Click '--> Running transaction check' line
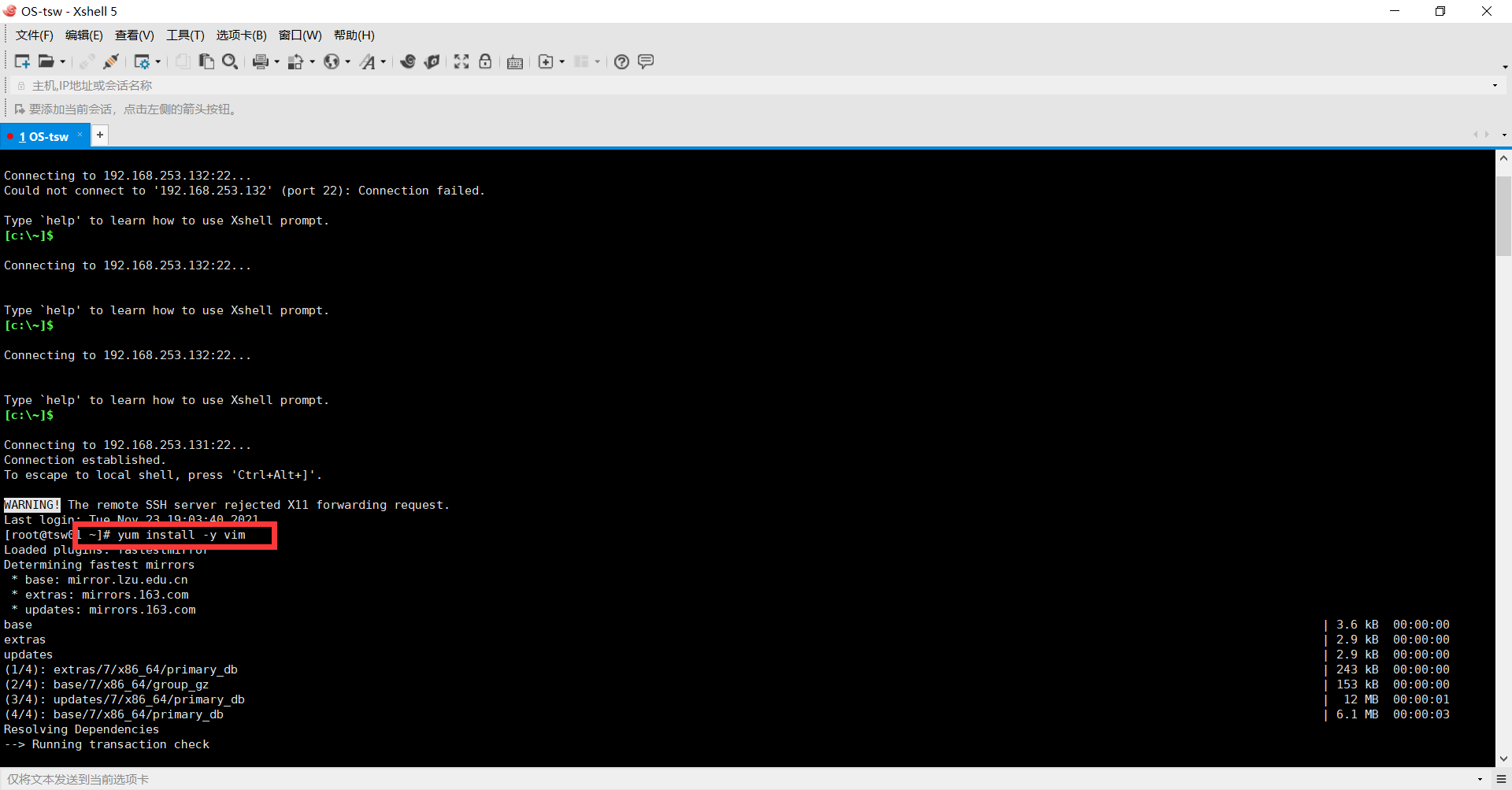 [106, 744]
